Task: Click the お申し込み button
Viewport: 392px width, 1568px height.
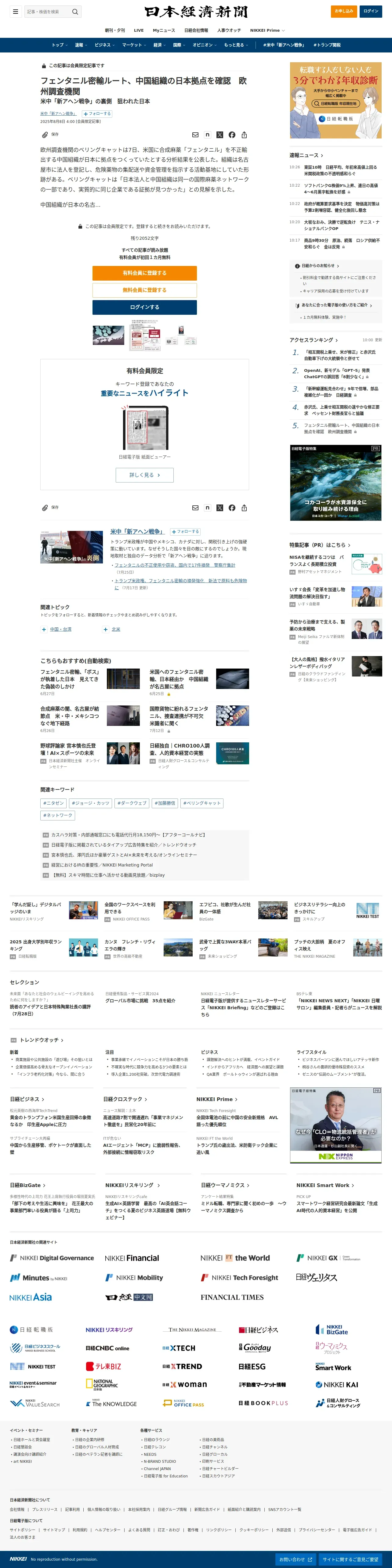Action: pos(344,11)
